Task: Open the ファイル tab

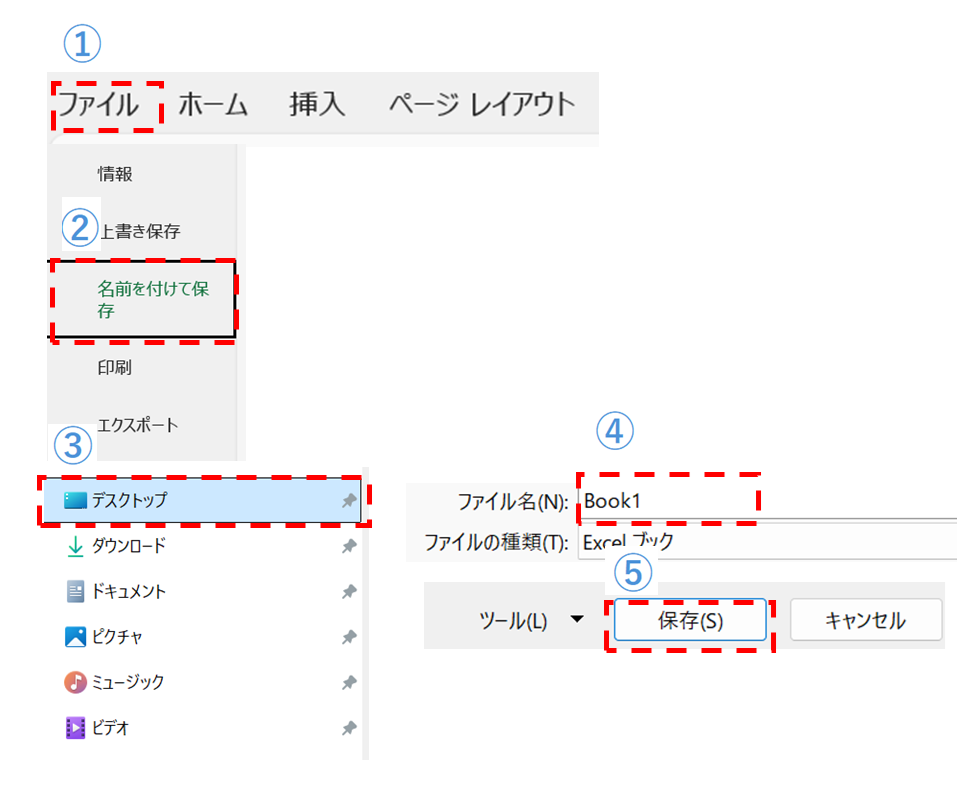Action: pos(98,104)
